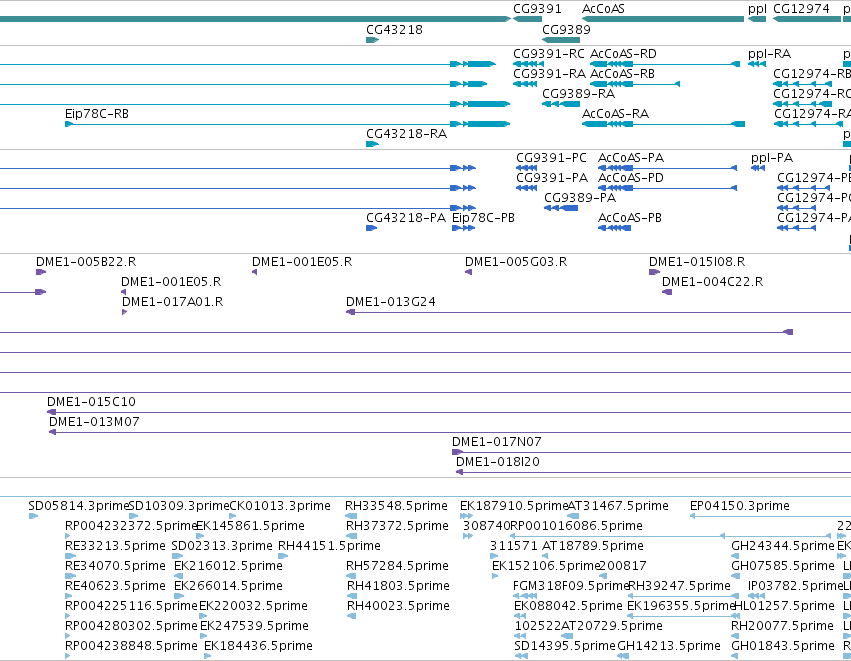Click the CG9391 gene label
851x661 pixels.
pyautogui.click(x=537, y=9)
